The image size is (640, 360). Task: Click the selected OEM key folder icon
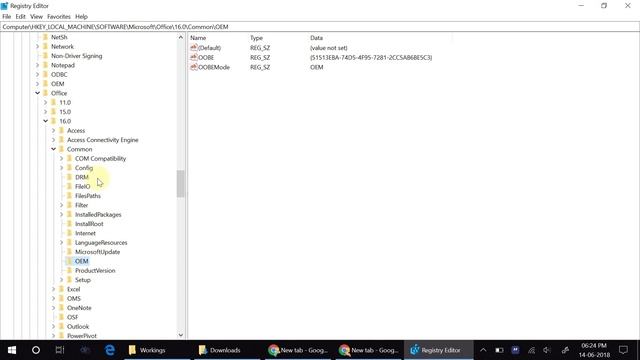[x=69, y=261]
